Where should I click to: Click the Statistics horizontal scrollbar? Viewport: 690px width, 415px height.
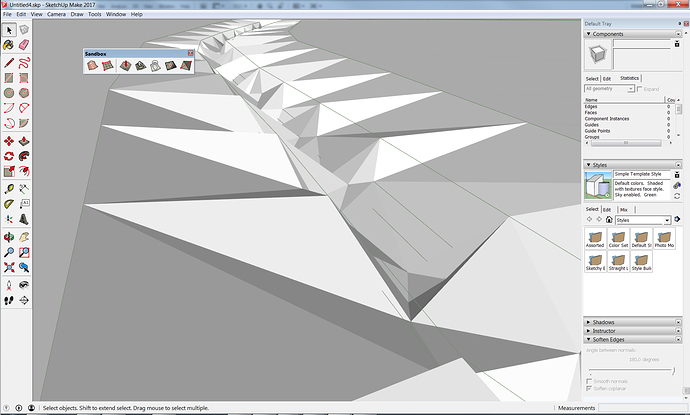[x=626, y=143]
